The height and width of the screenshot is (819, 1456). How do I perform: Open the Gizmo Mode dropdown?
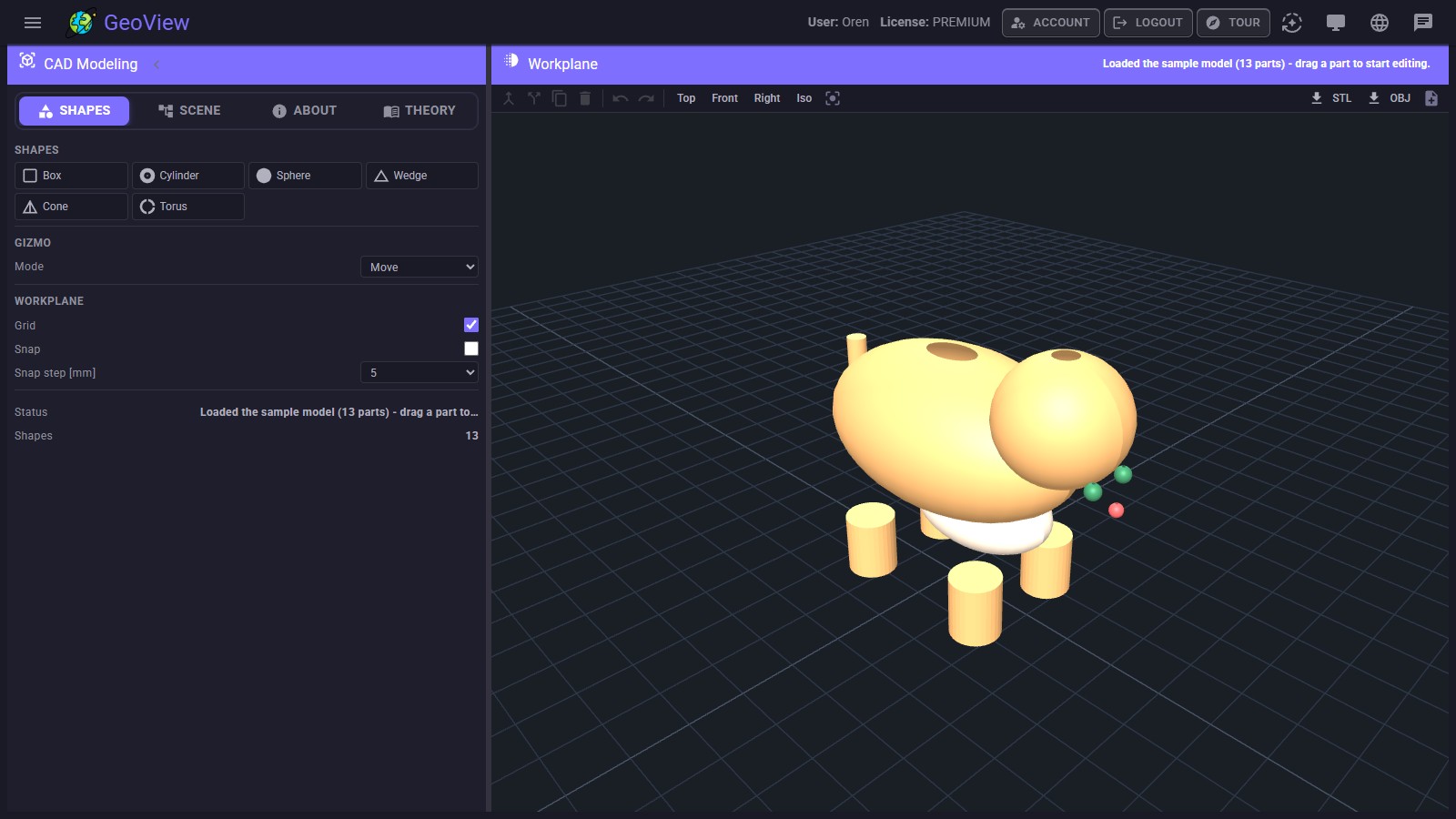[x=420, y=267]
